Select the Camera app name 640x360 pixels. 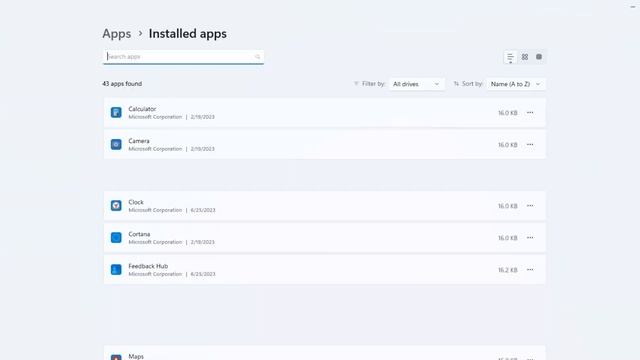[139, 141]
